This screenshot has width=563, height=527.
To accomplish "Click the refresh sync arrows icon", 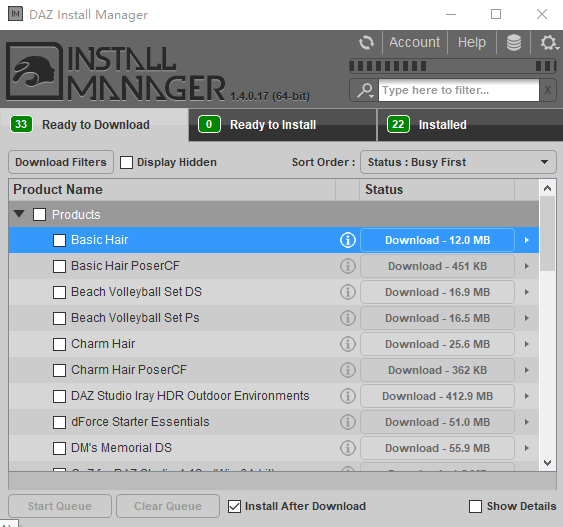I will pos(366,43).
